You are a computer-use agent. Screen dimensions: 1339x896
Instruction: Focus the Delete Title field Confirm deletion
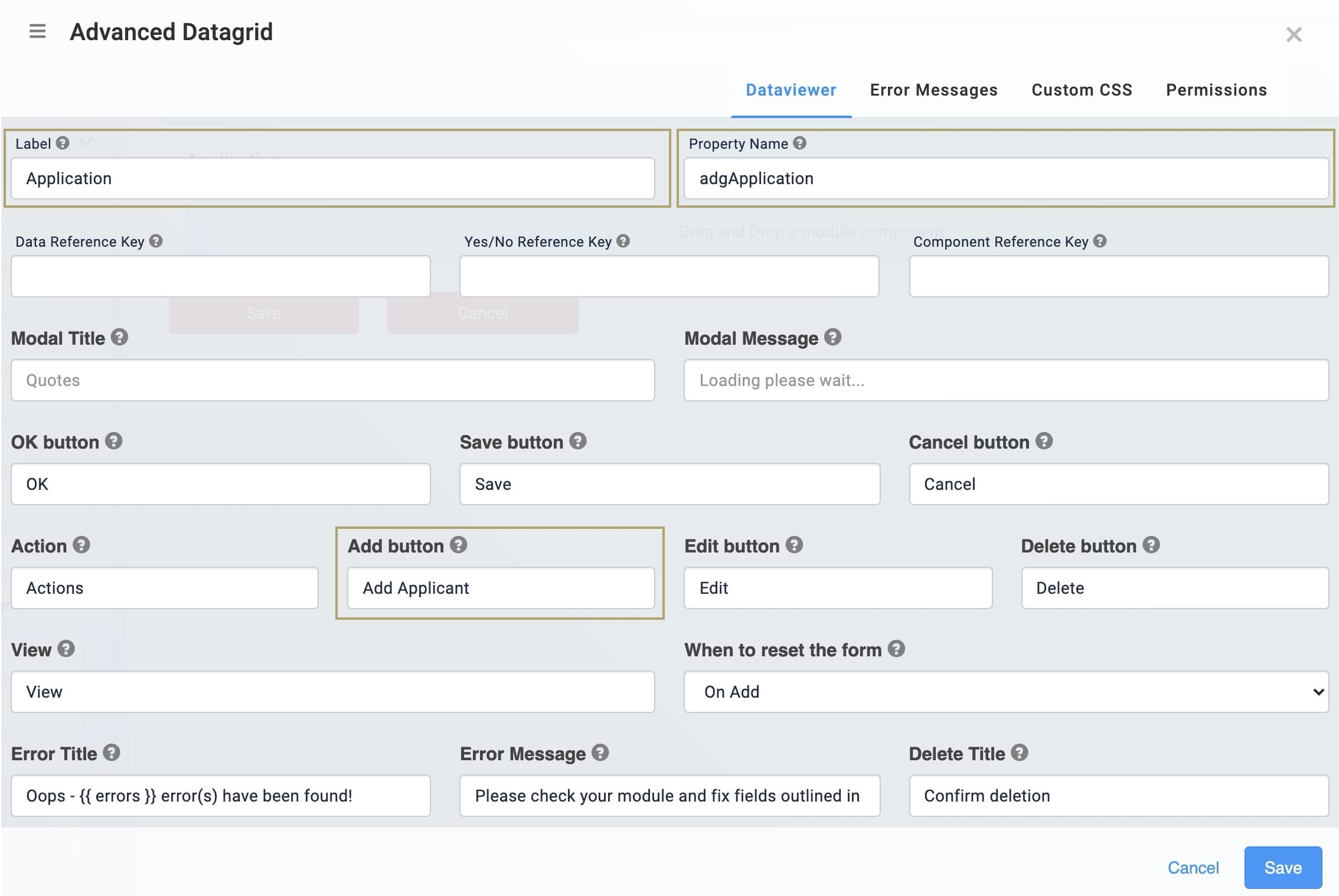1119,796
